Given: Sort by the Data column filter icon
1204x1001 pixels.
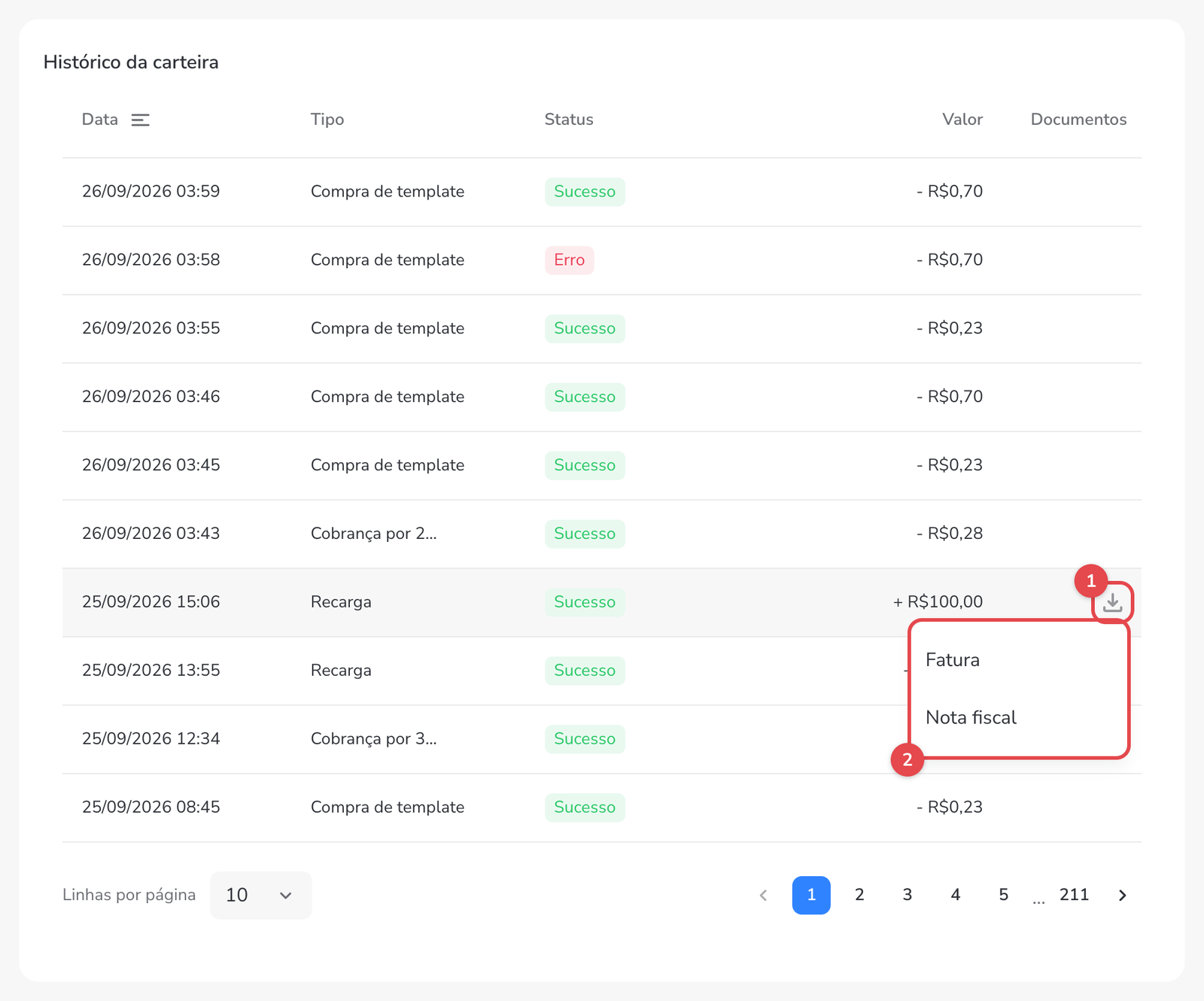Looking at the screenshot, I should pyautogui.click(x=141, y=120).
